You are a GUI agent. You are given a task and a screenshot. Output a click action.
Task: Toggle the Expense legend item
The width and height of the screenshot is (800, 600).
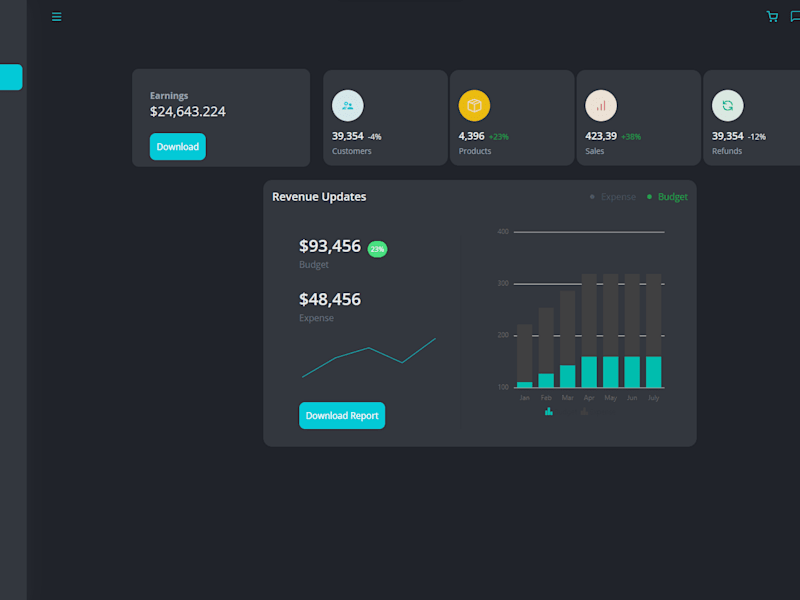pos(613,197)
